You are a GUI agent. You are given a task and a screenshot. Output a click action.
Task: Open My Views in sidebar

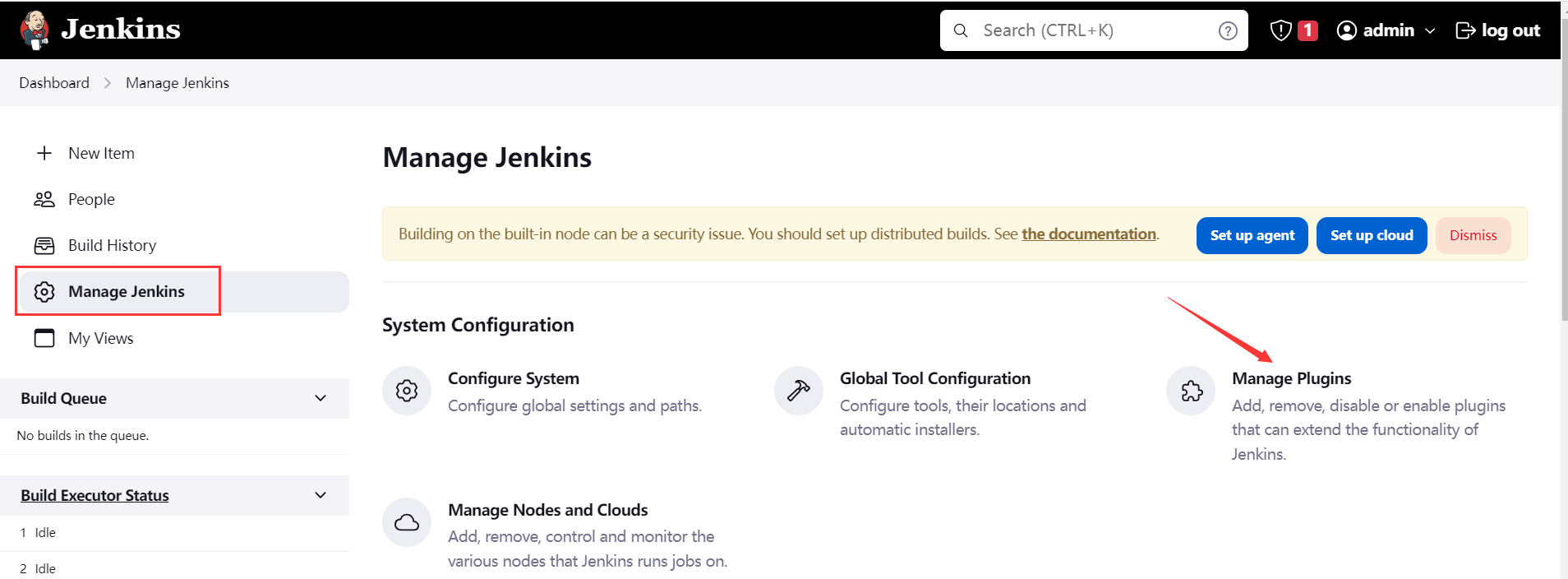point(100,338)
